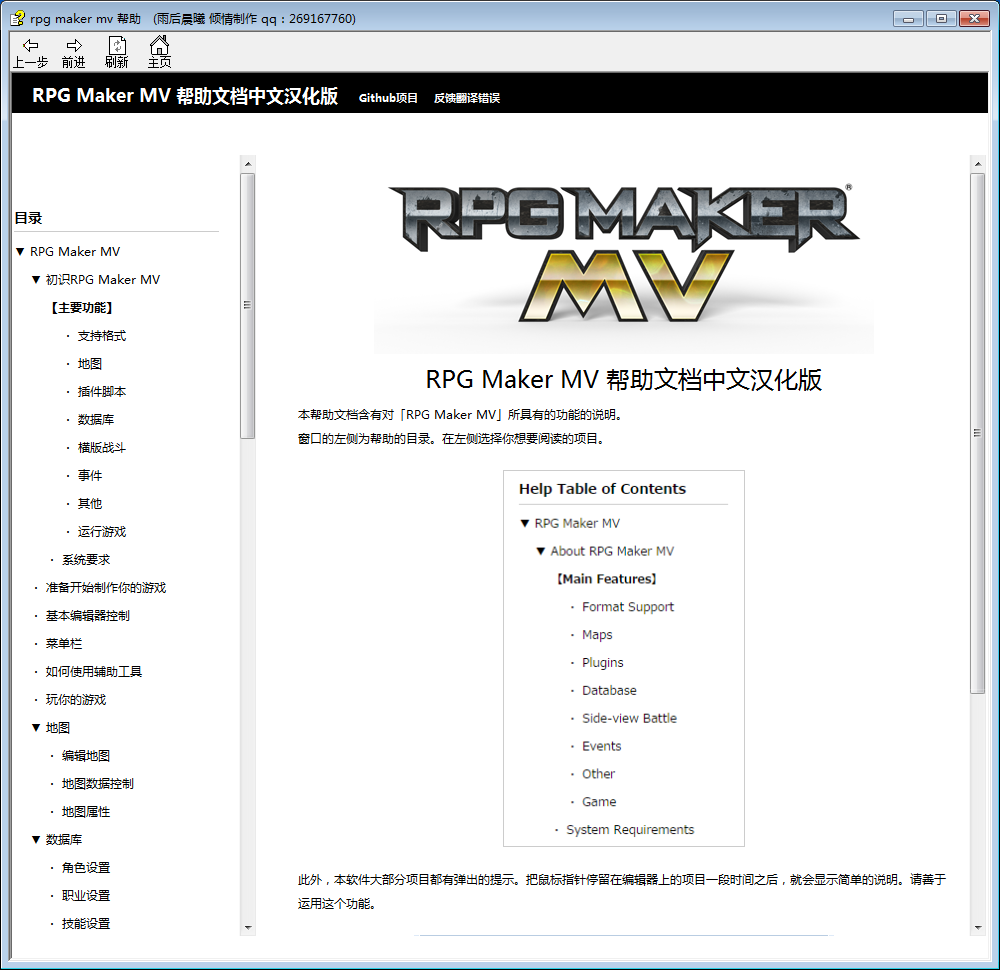Open the 插件脚本 topic
The height and width of the screenshot is (970, 1000).
point(102,392)
